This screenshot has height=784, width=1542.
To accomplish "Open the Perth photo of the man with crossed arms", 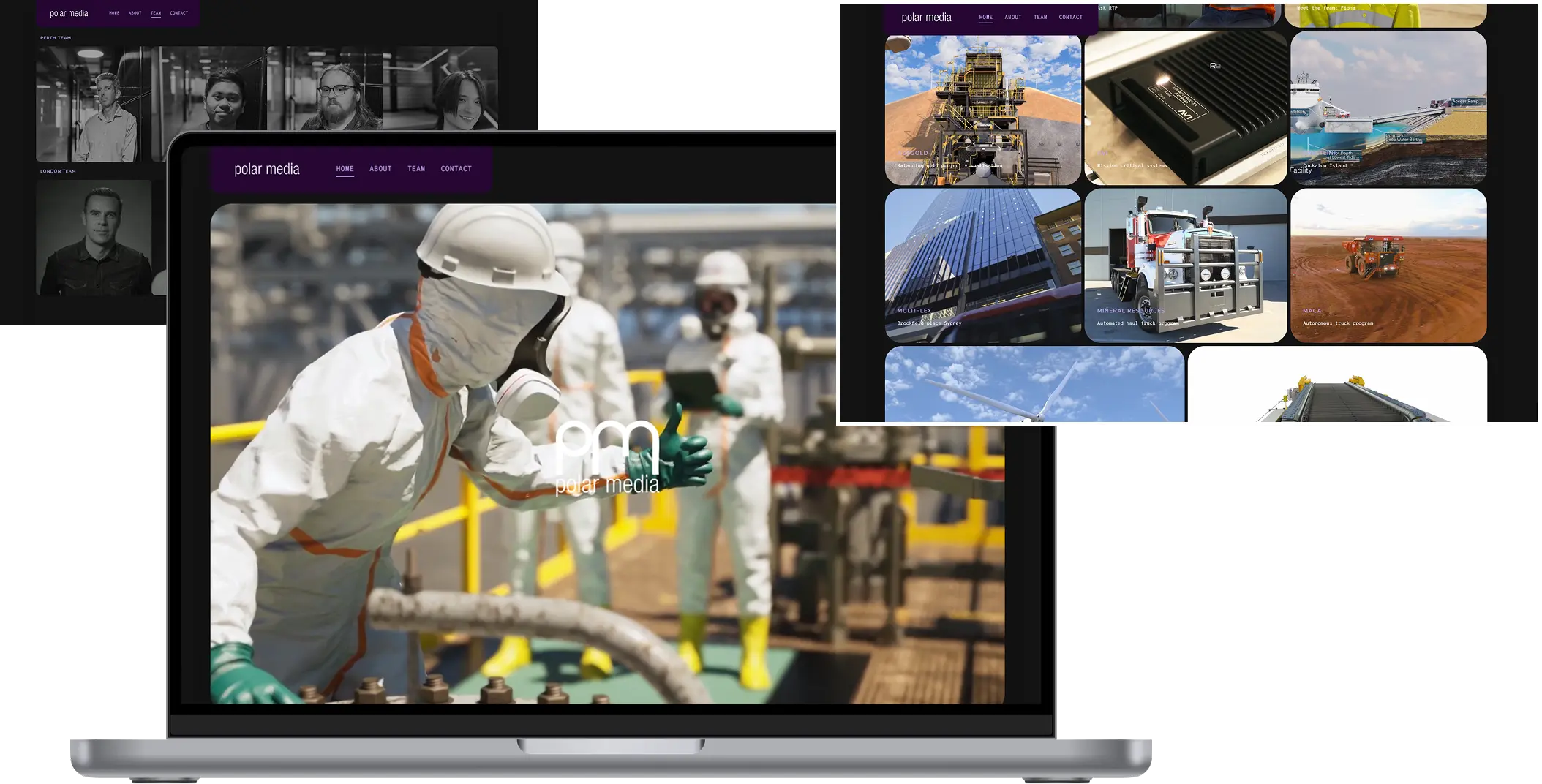I will click(x=94, y=104).
